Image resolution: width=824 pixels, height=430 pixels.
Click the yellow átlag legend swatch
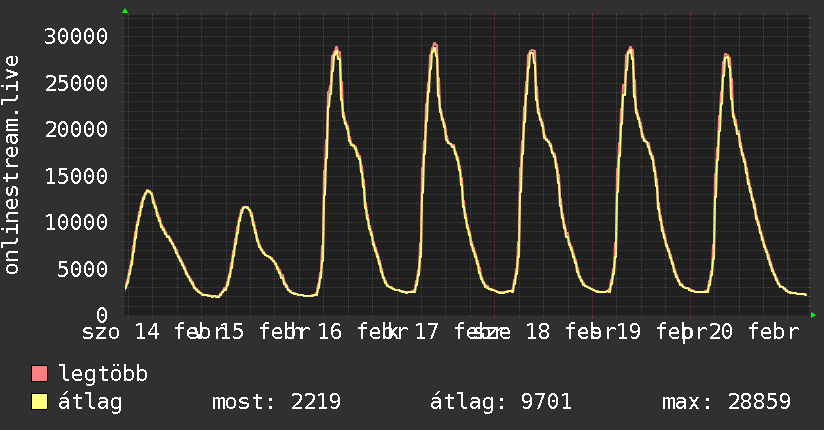coord(40,402)
